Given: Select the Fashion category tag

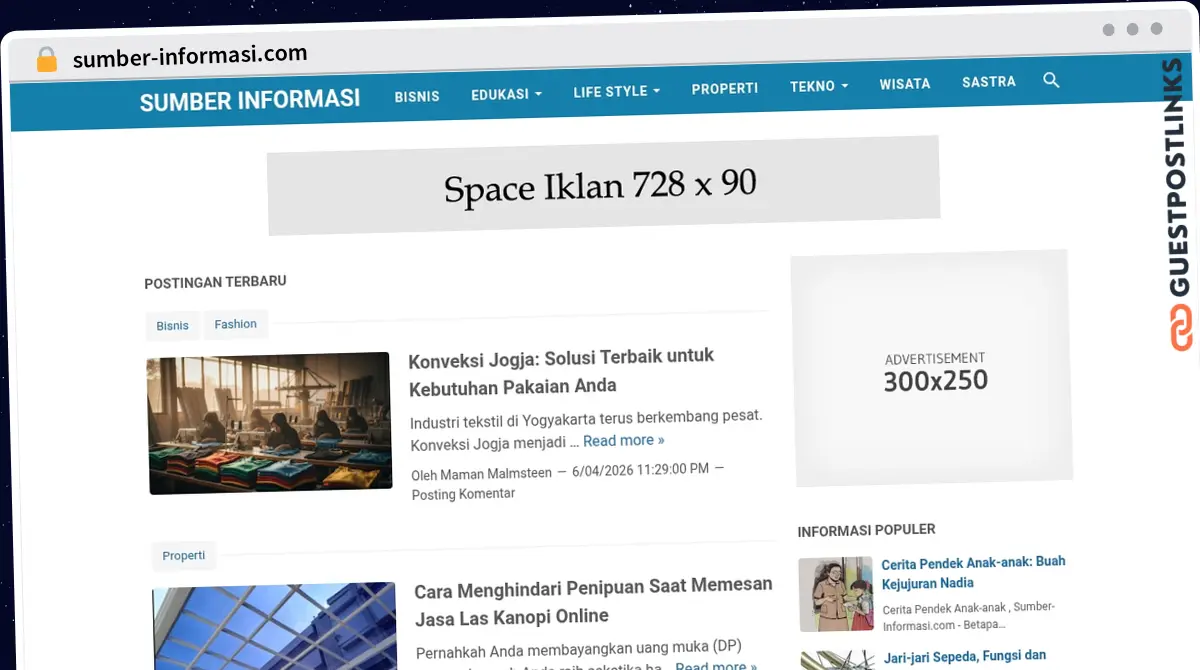Looking at the screenshot, I should [236, 324].
